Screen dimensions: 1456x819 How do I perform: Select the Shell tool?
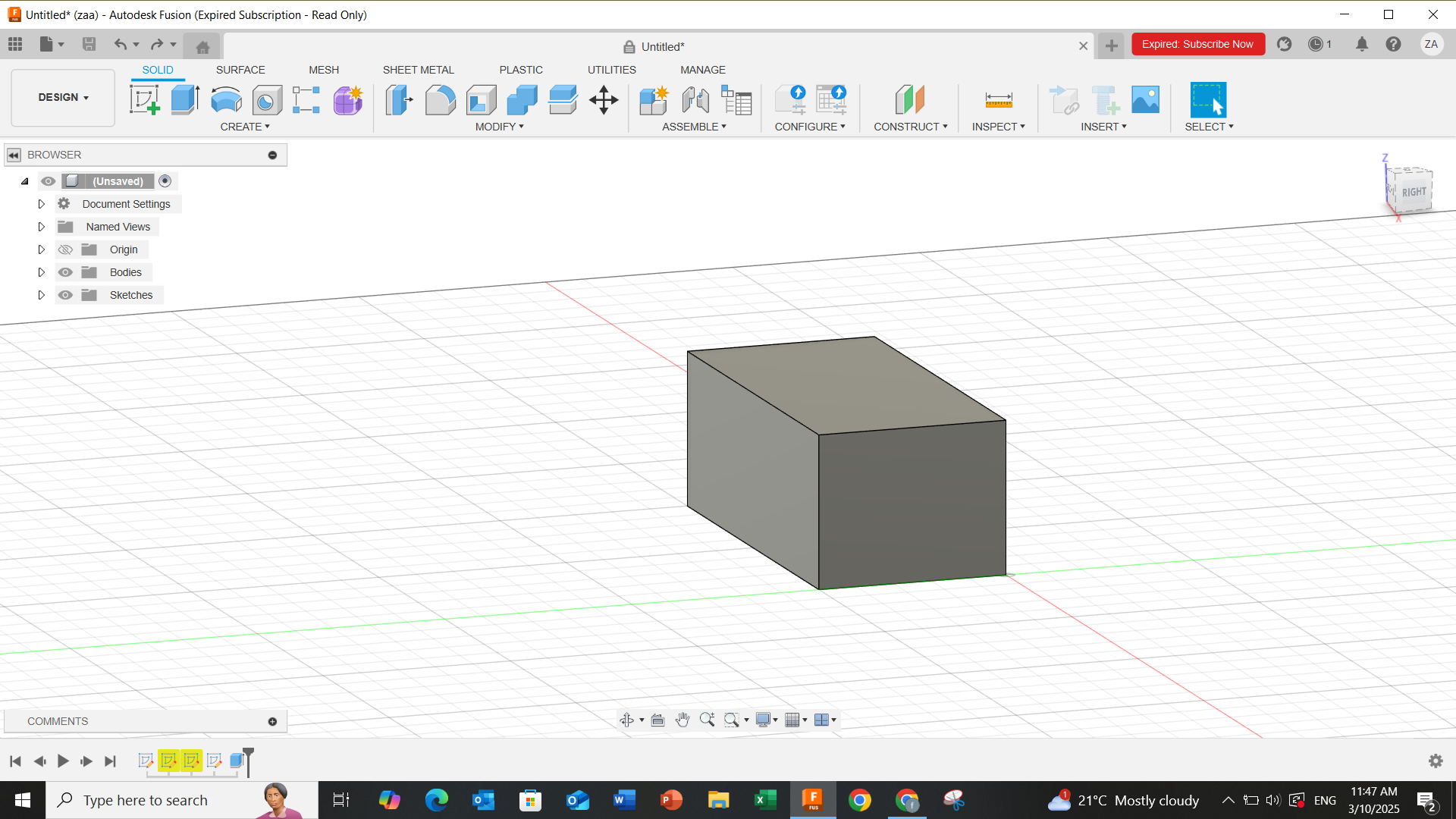[481, 99]
